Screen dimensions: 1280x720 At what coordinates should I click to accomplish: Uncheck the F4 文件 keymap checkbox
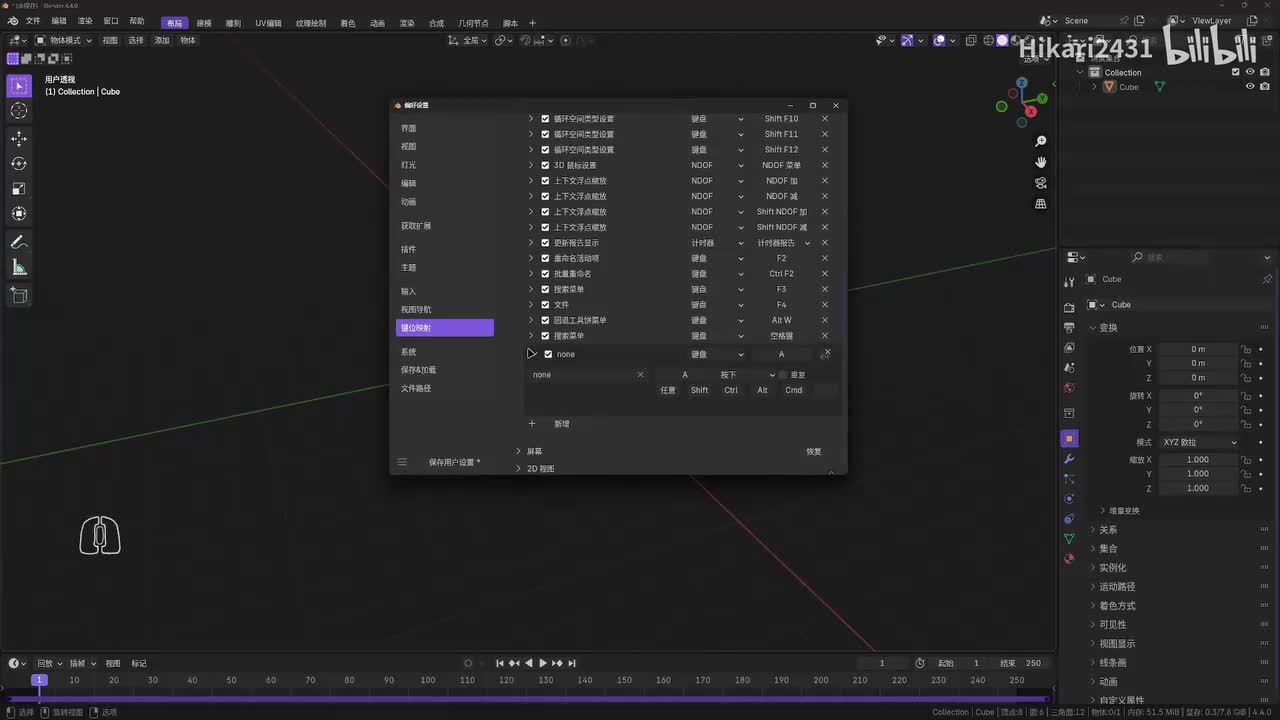click(x=545, y=305)
